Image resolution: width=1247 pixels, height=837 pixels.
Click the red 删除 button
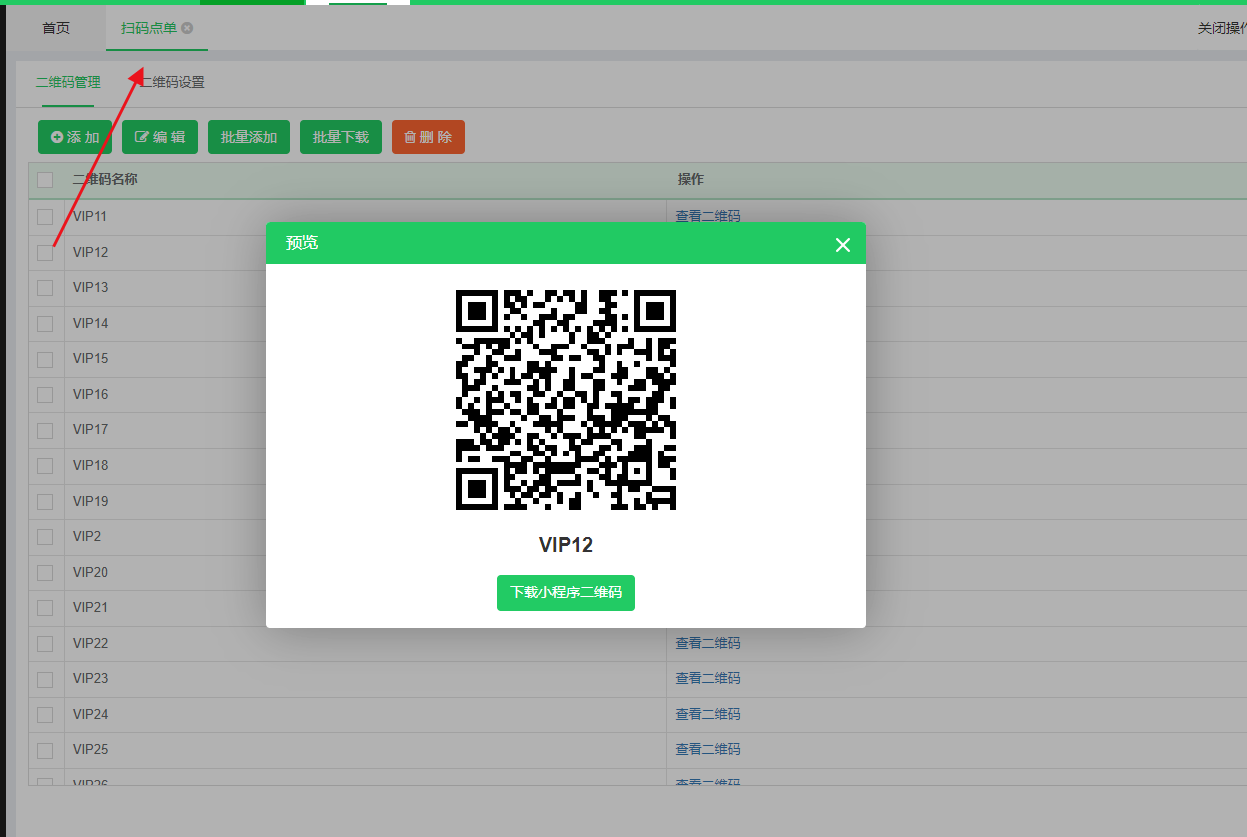[x=428, y=137]
